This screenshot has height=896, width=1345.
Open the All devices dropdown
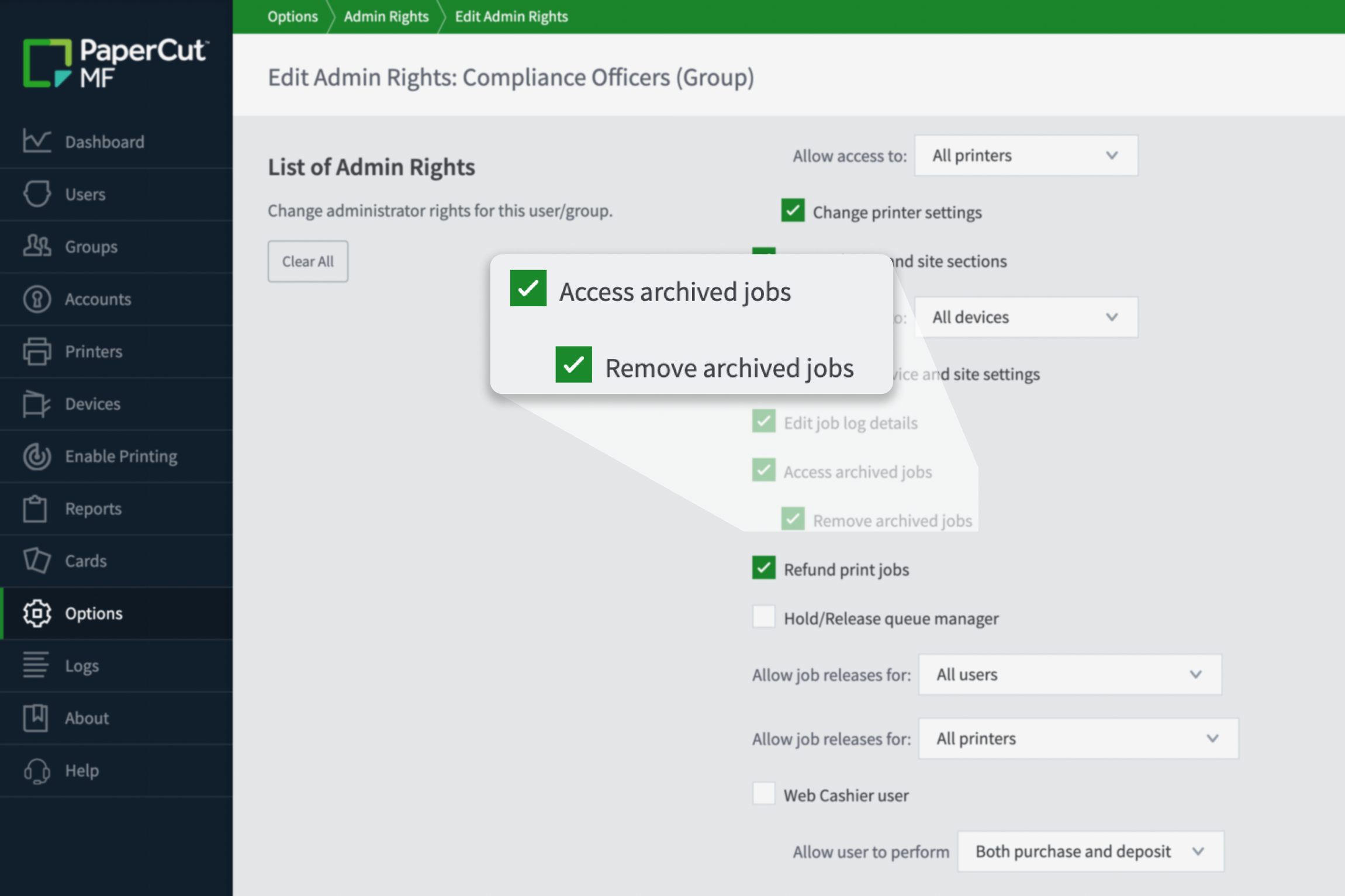(1026, 317)
